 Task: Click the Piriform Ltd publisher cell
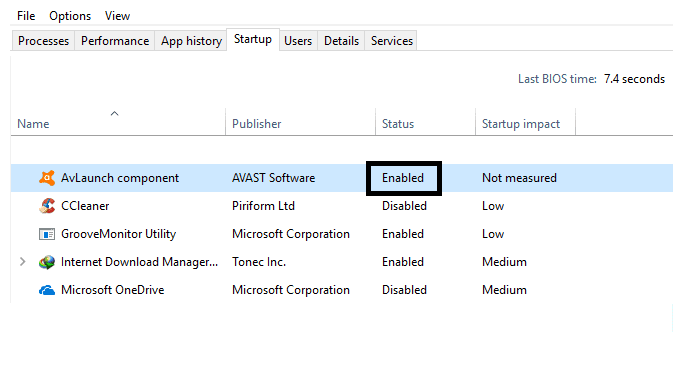pos(263,206)
